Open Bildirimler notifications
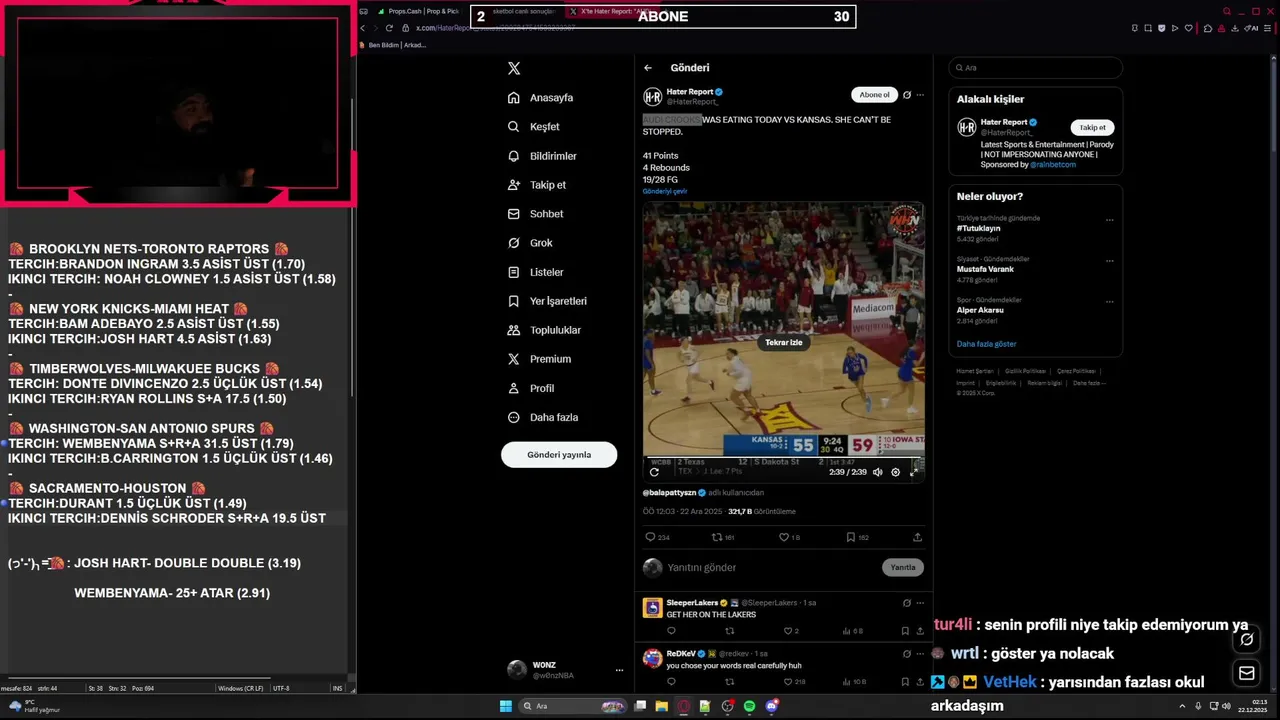The image size is (1280, 720). pyautogui.click(x=541, y=156)
